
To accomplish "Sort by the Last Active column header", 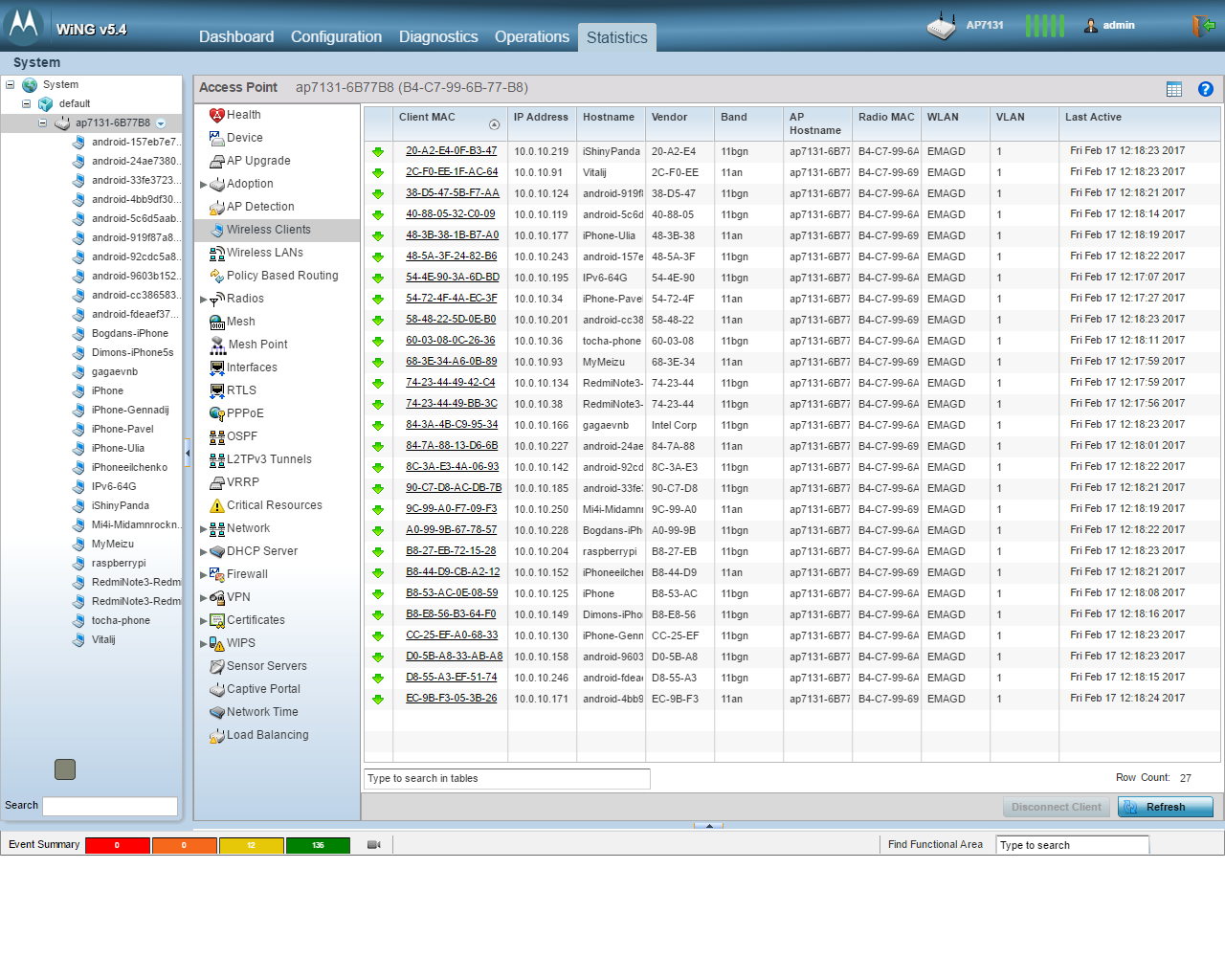I will (x=1140, y=124).
